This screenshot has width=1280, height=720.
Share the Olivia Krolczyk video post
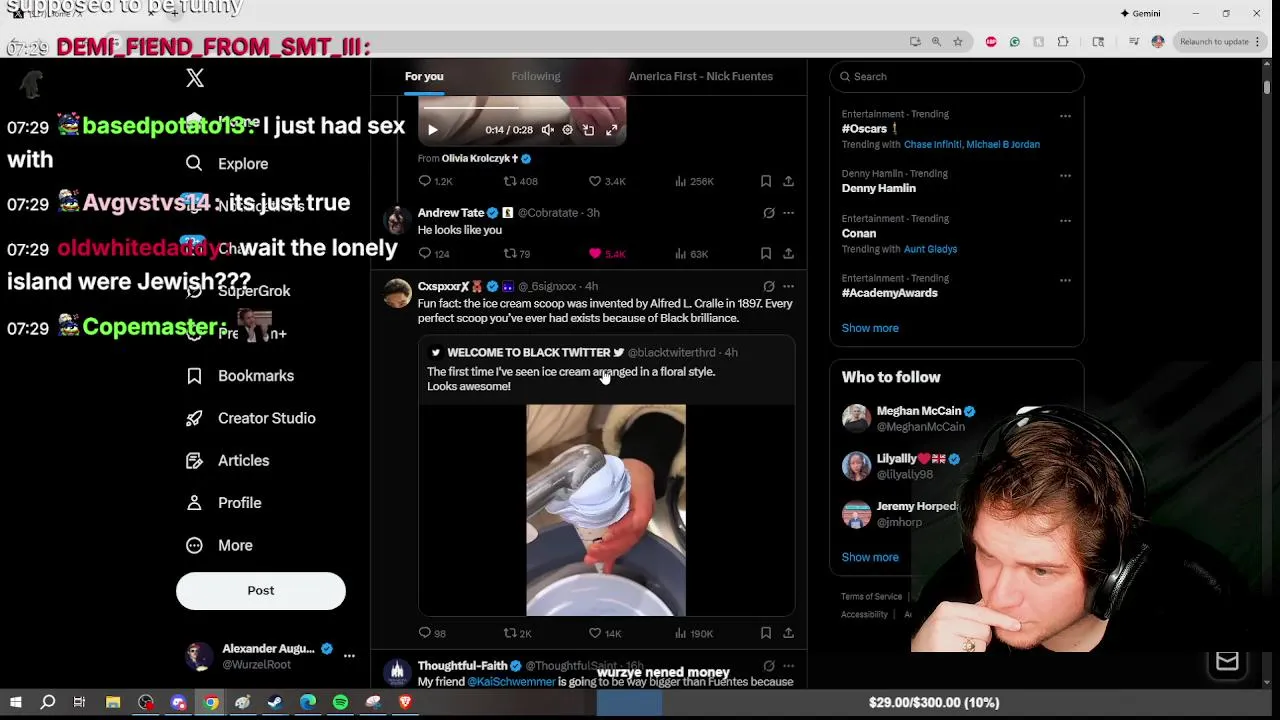click(x=788, y=181)
